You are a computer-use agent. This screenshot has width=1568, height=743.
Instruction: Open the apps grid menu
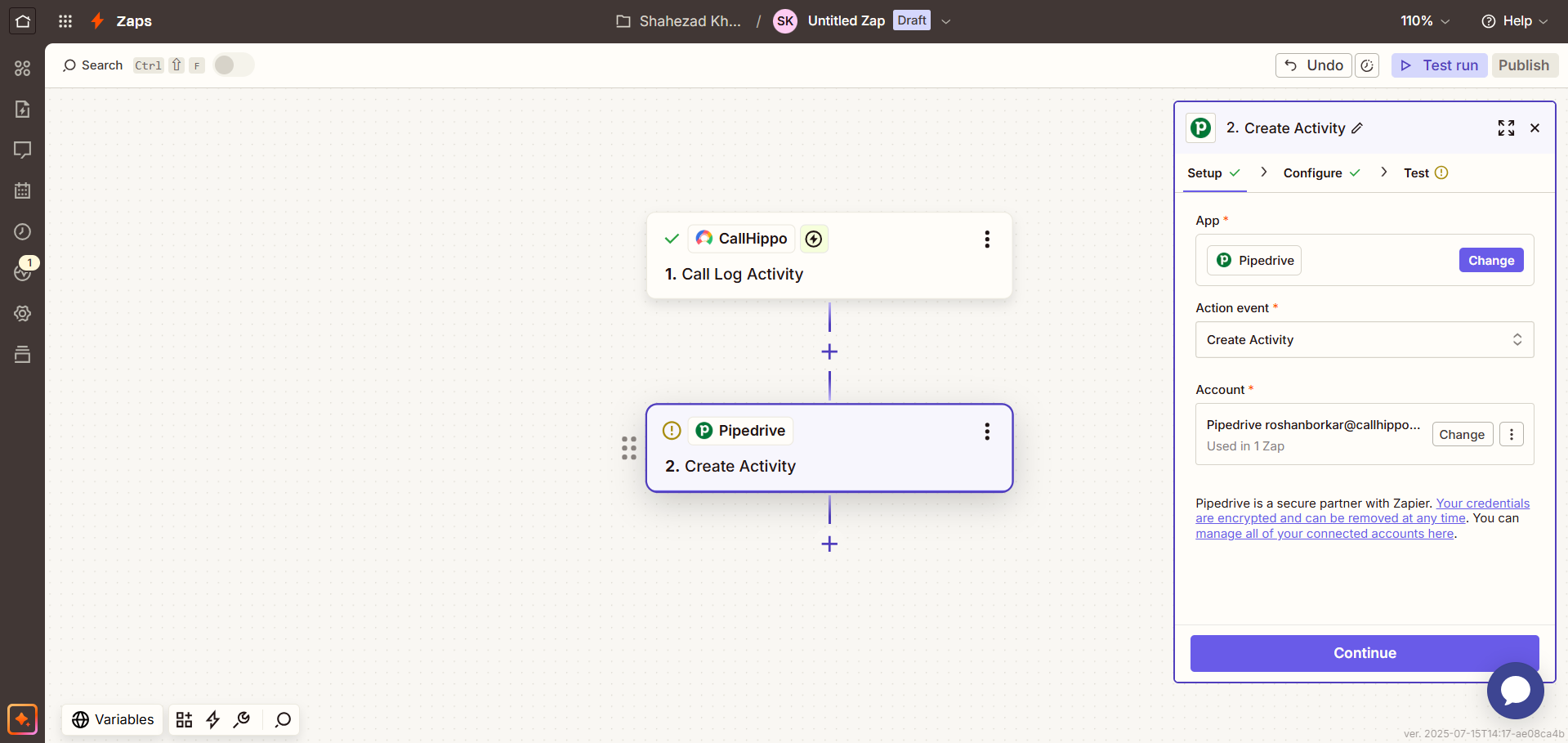(x=65, y=21)
